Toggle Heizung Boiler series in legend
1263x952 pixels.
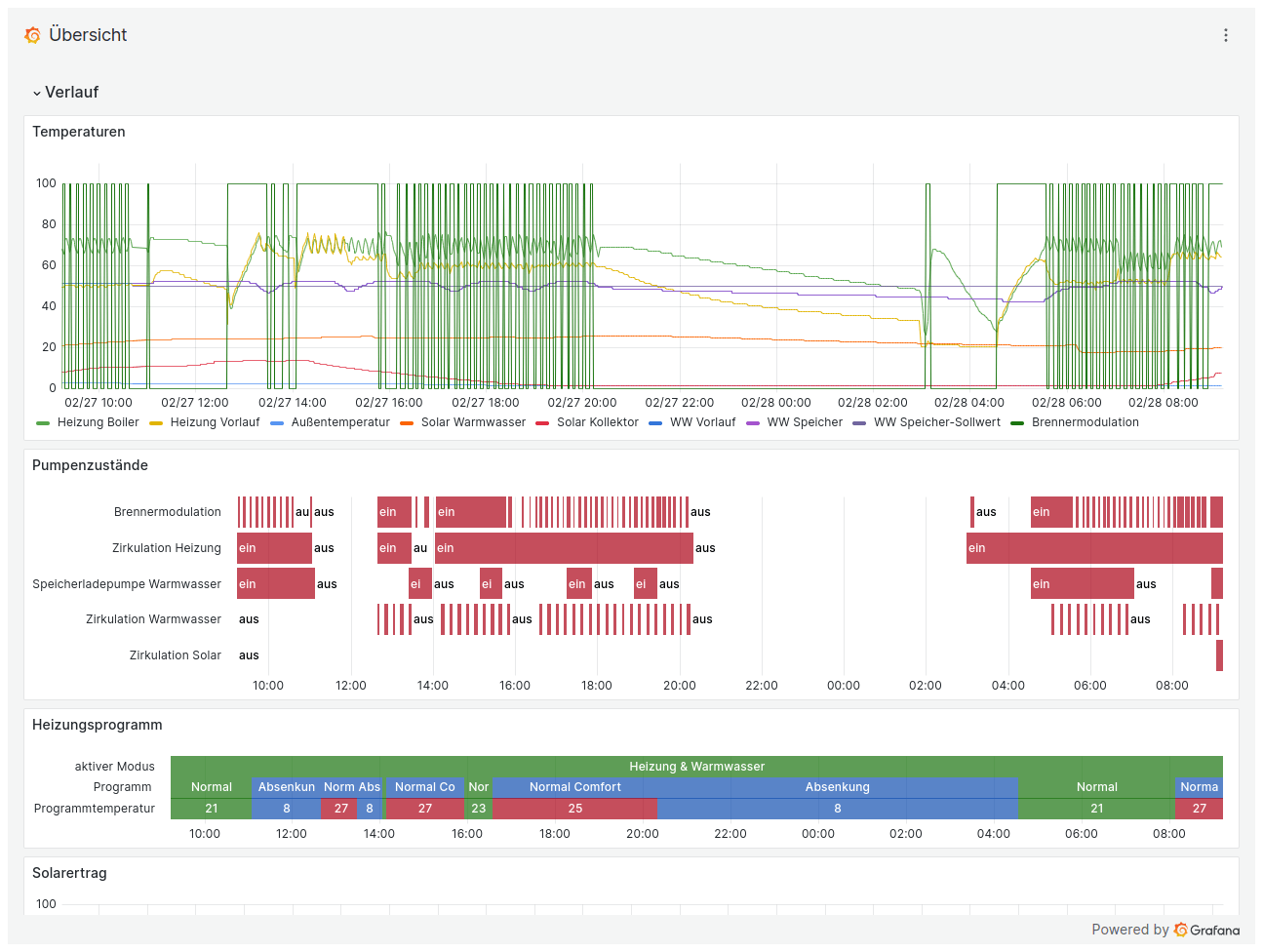pos(98,422)
